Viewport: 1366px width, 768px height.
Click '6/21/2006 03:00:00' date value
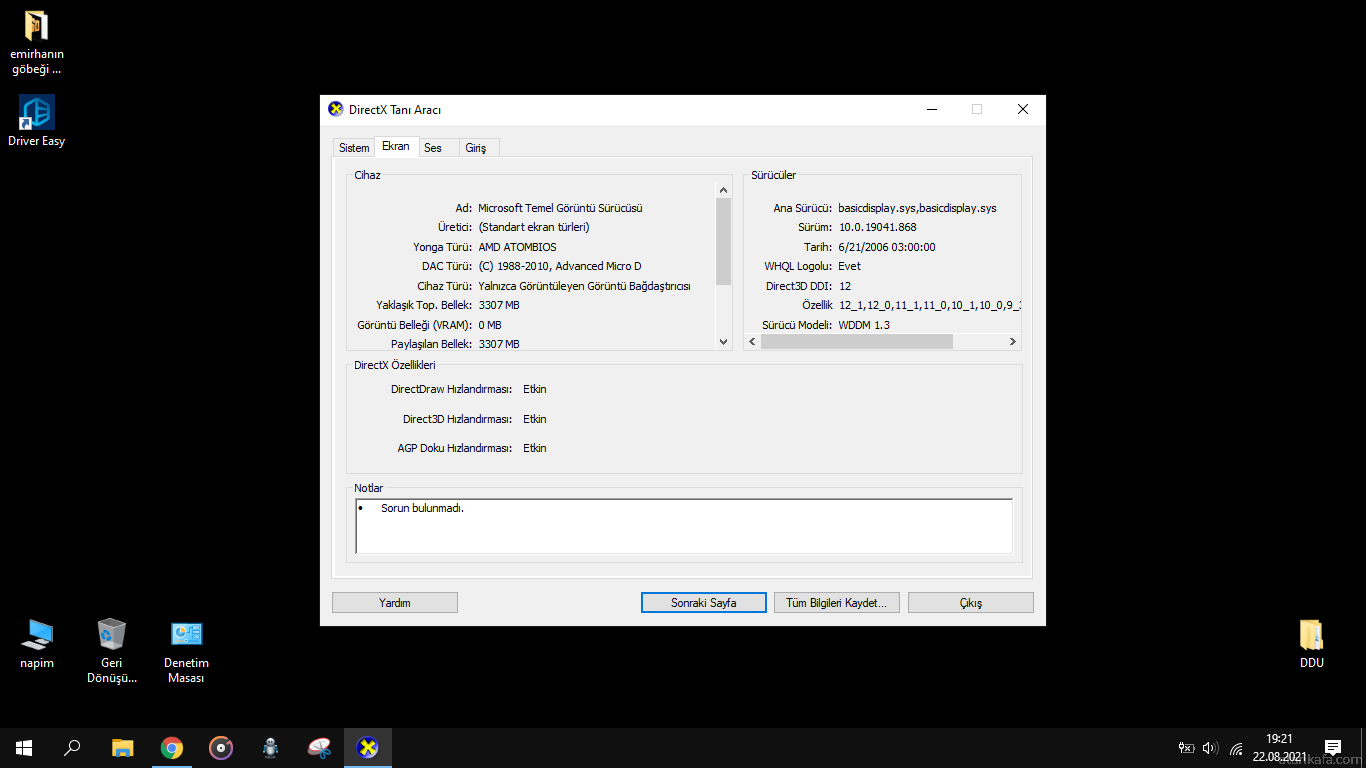pos(887,247)
